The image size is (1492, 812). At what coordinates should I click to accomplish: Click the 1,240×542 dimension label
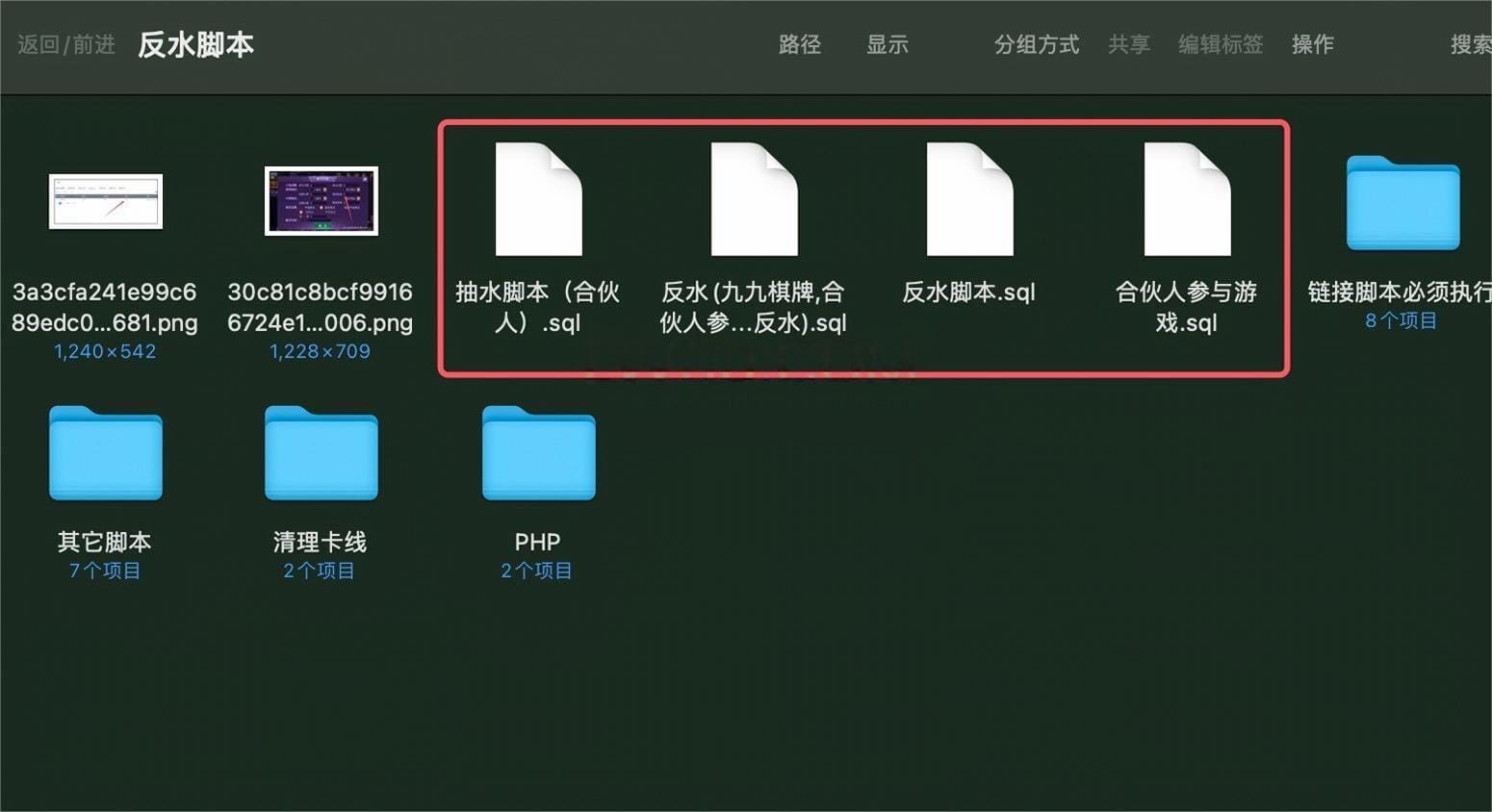104,351
